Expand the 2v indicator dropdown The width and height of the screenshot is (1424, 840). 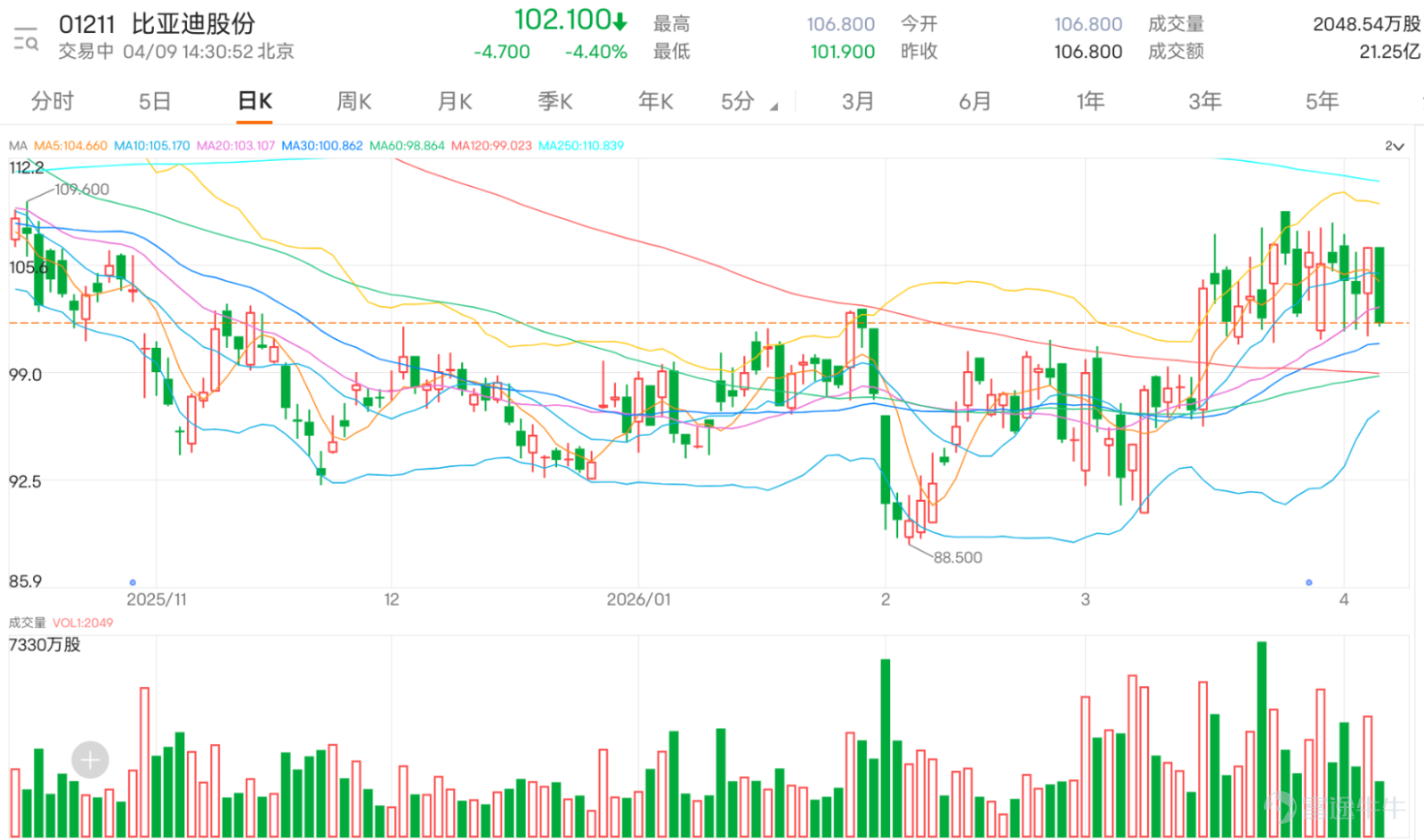click(x=1394, y=146)
